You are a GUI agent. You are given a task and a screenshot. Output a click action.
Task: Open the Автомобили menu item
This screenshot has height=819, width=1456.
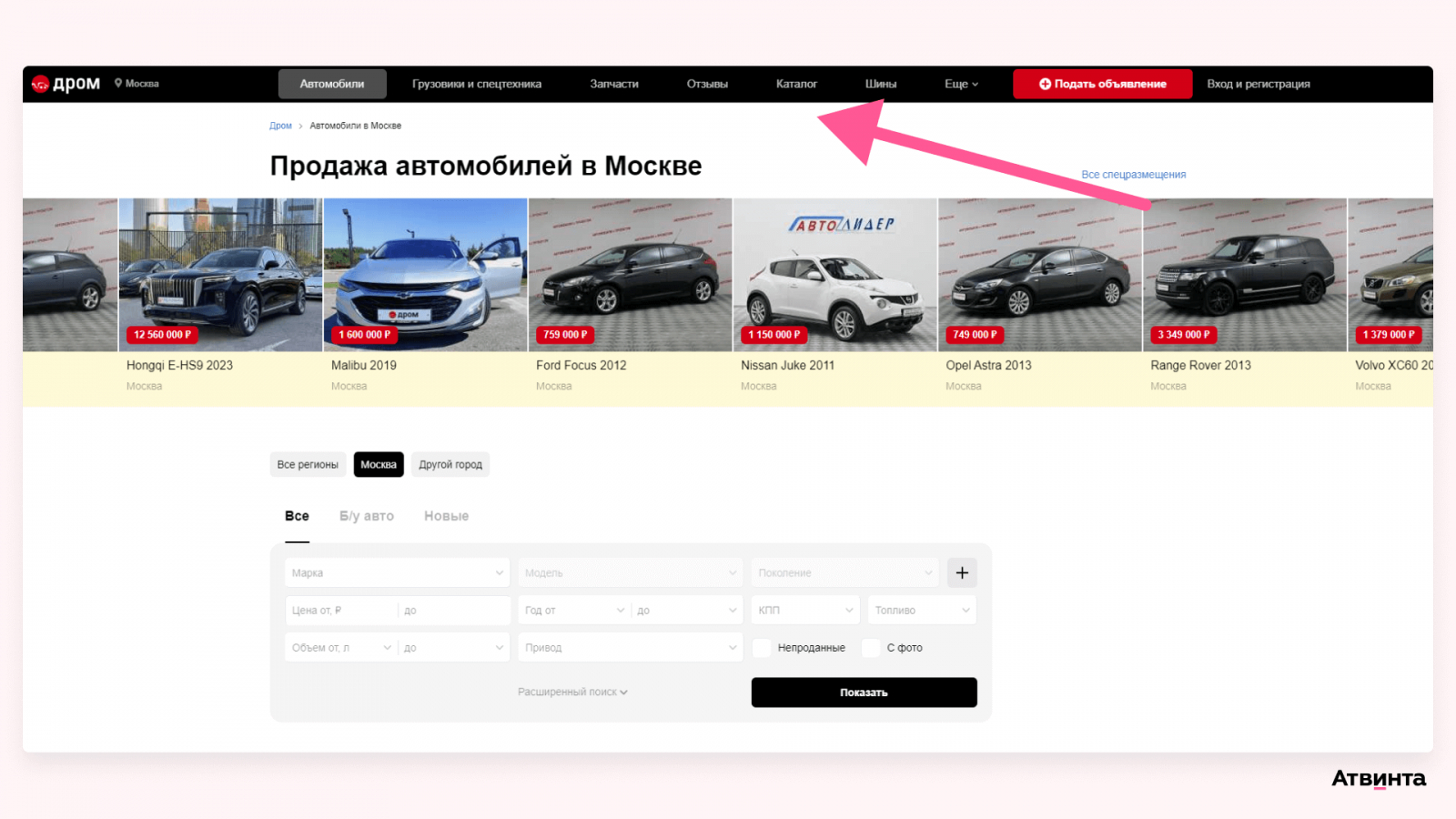[332, 84]
